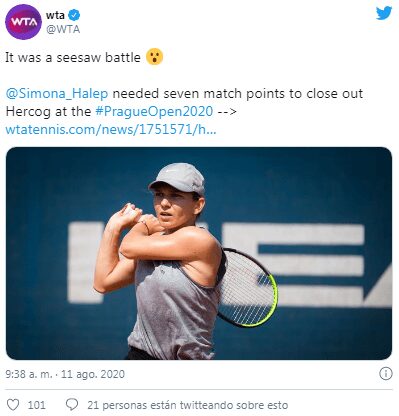This screenshot has width=399, height=416.
Task: Follow the #PragueOpen2020 hashtag
Action: point(154,111)
